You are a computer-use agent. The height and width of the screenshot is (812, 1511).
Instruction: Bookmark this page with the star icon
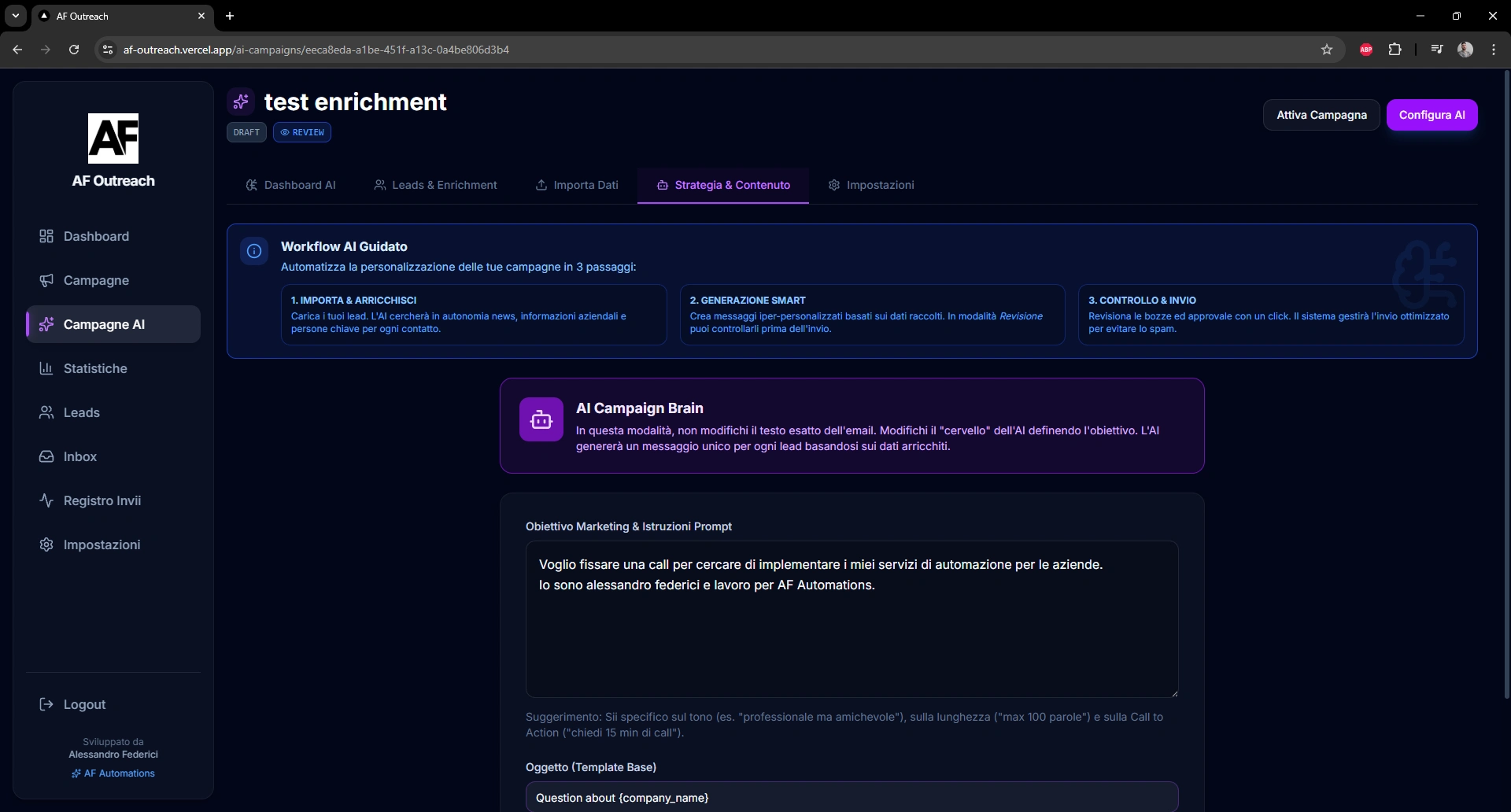coord(1327,50)
